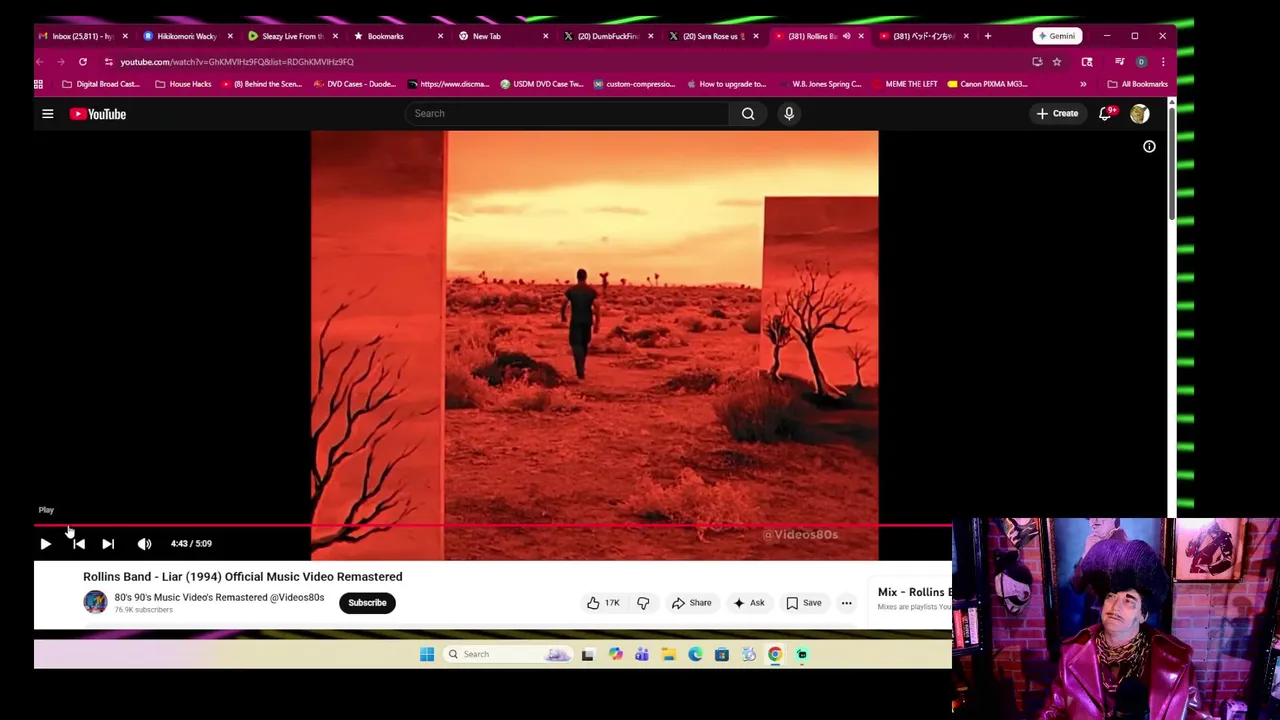Screen dimensions: 1280x720
Task: Open the All Bookmarks folder
Action: (x=1138, y=84)
